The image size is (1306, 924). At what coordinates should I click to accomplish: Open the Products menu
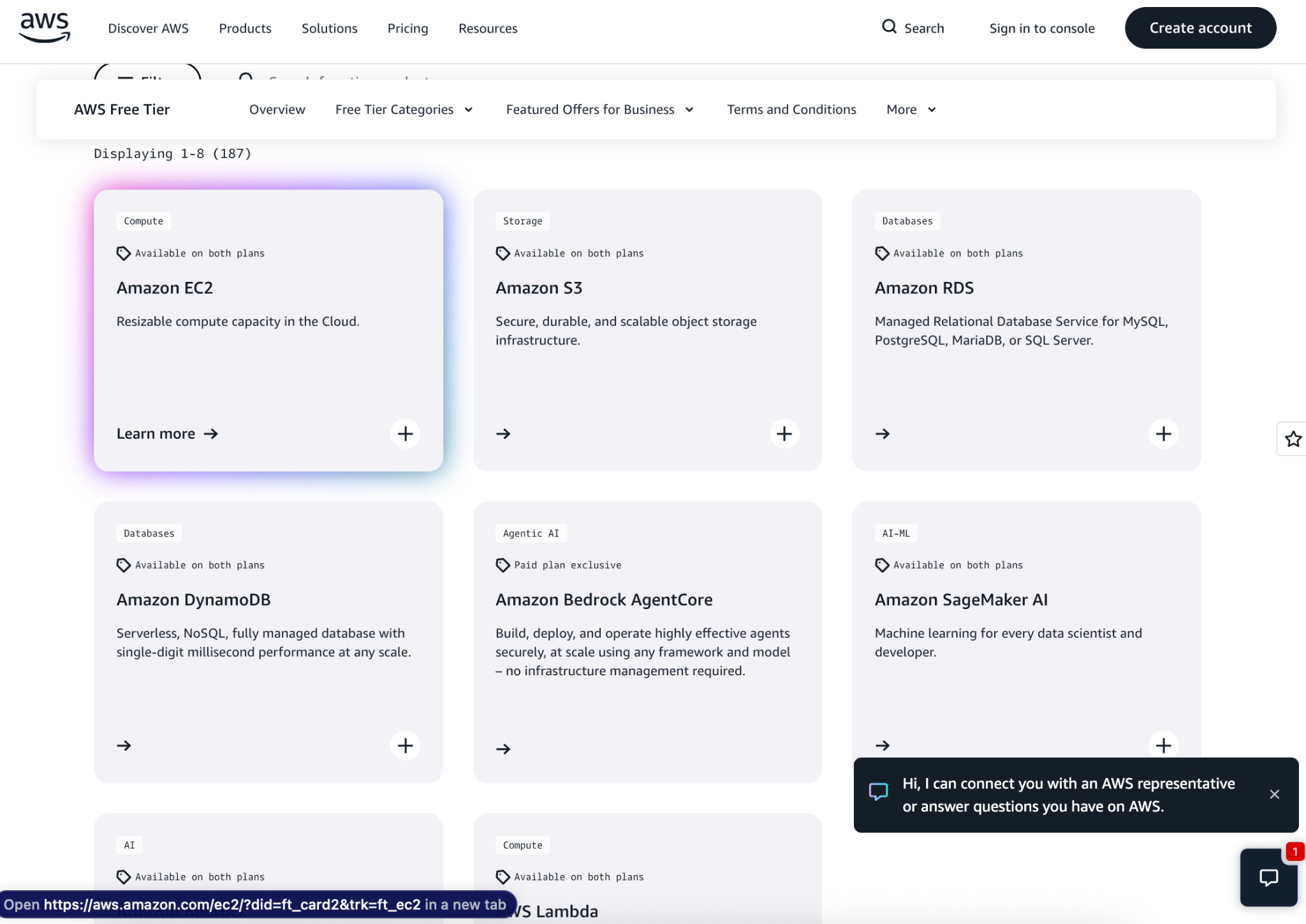245,29
